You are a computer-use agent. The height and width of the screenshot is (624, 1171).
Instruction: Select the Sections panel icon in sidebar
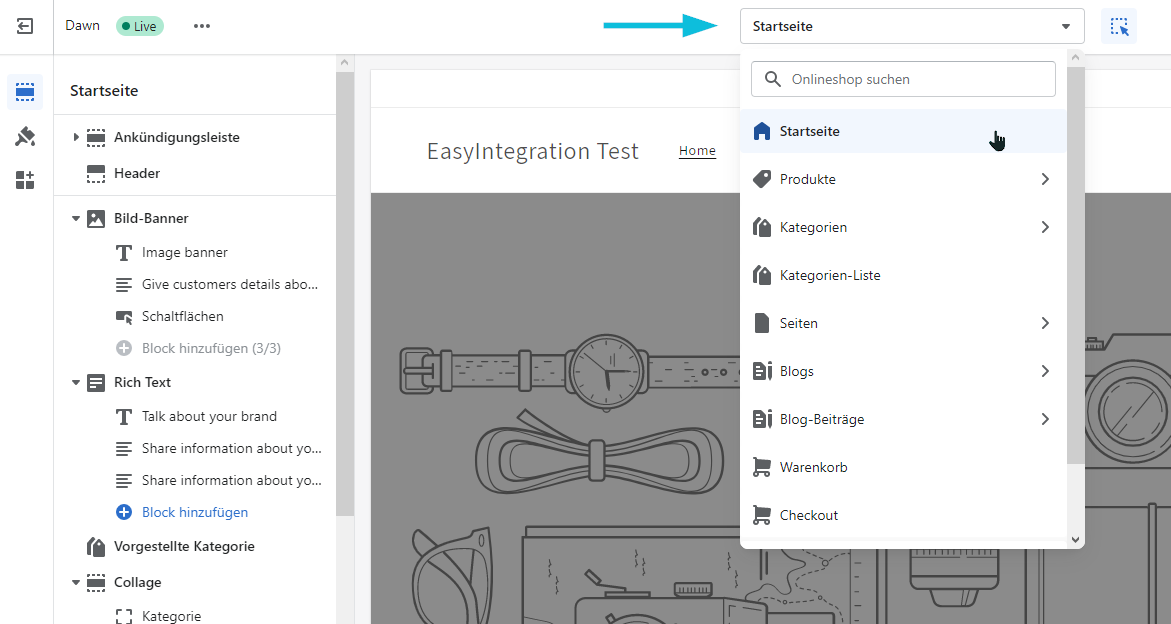click(x=25, y=93)
